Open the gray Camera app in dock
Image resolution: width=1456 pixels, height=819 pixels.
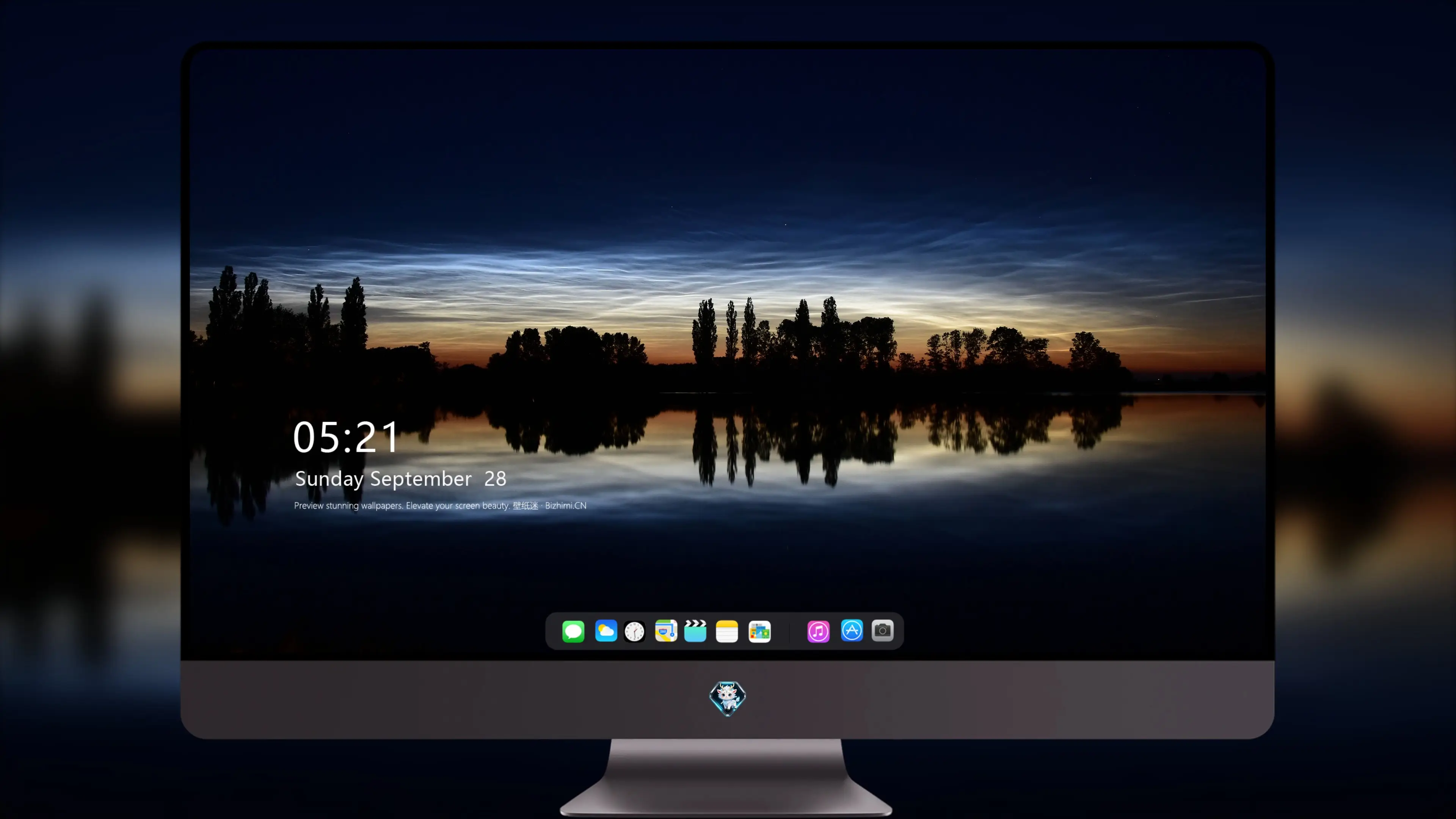tap(882, 631)
